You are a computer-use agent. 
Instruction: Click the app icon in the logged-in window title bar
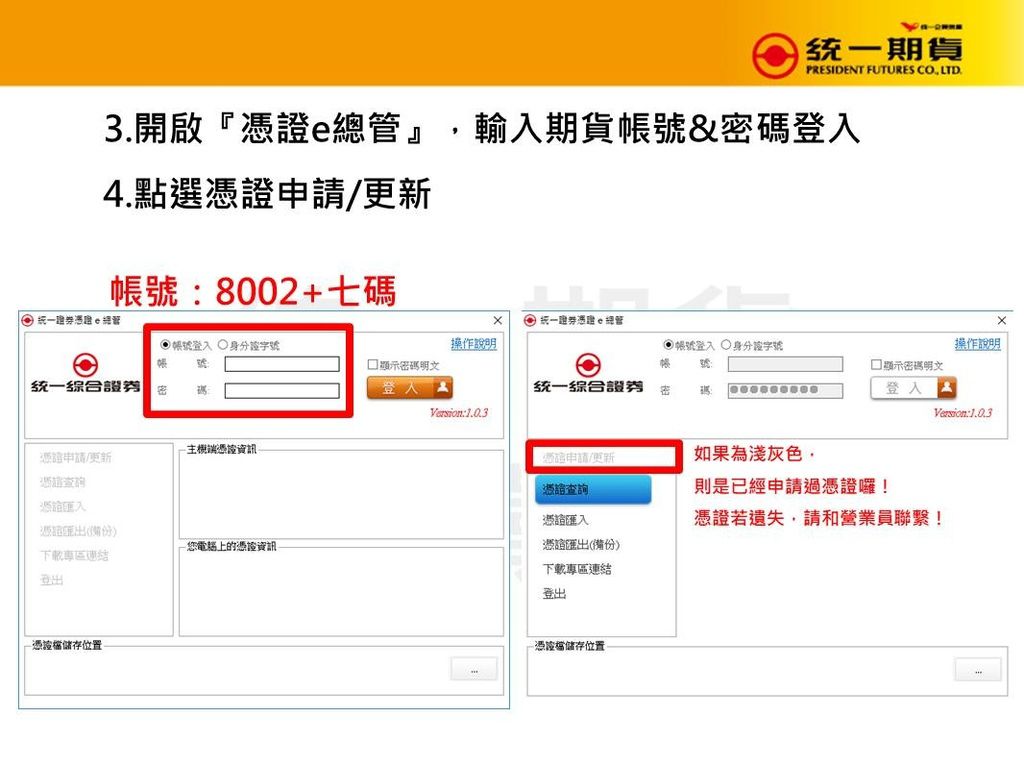[x=530, y=320]
